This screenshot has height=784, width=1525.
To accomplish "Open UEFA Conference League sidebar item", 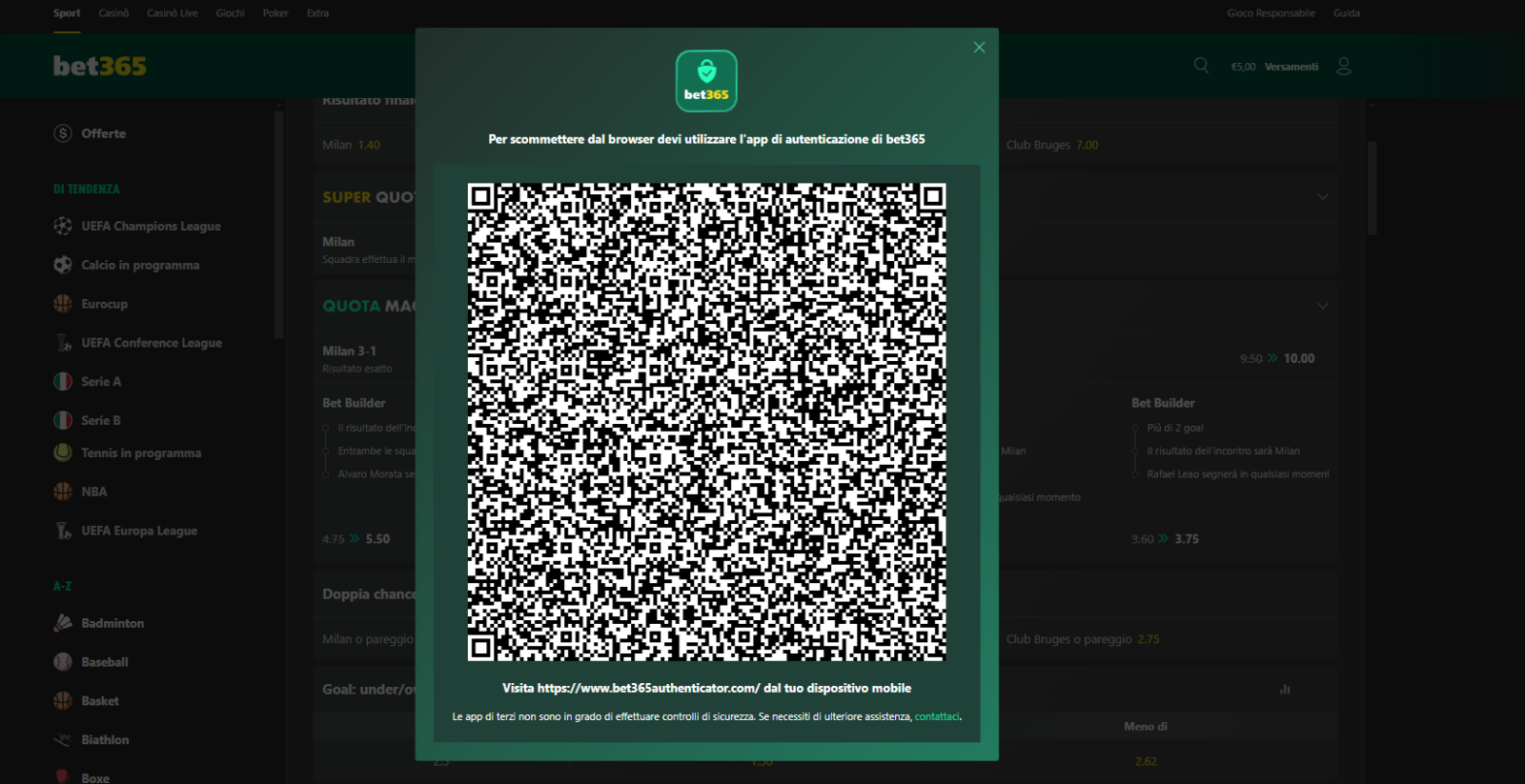I will coord(152,343).
